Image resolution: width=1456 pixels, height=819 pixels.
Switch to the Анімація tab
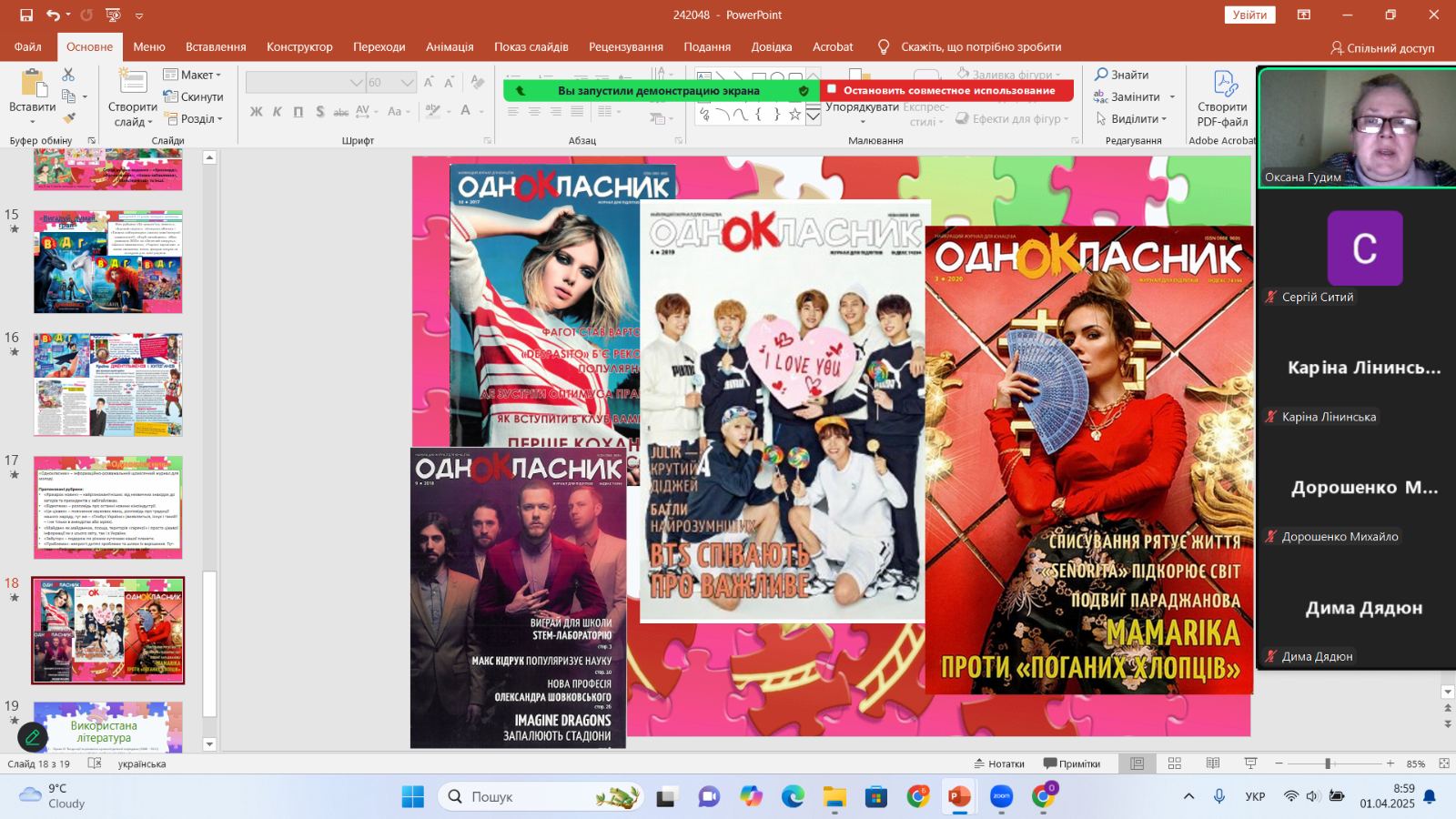click(450, 46)
